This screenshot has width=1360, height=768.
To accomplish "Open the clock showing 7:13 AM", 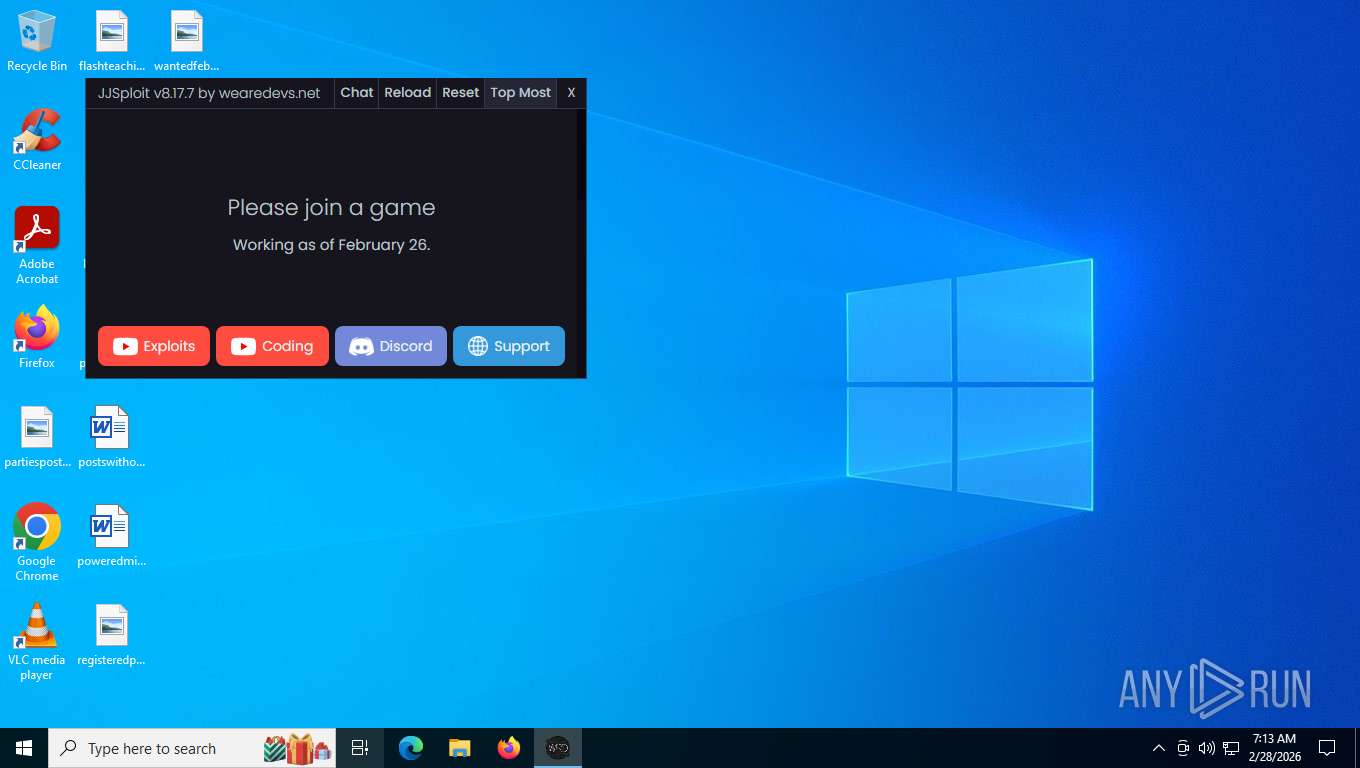I will pyautogui.click(x=1274, y=748).
